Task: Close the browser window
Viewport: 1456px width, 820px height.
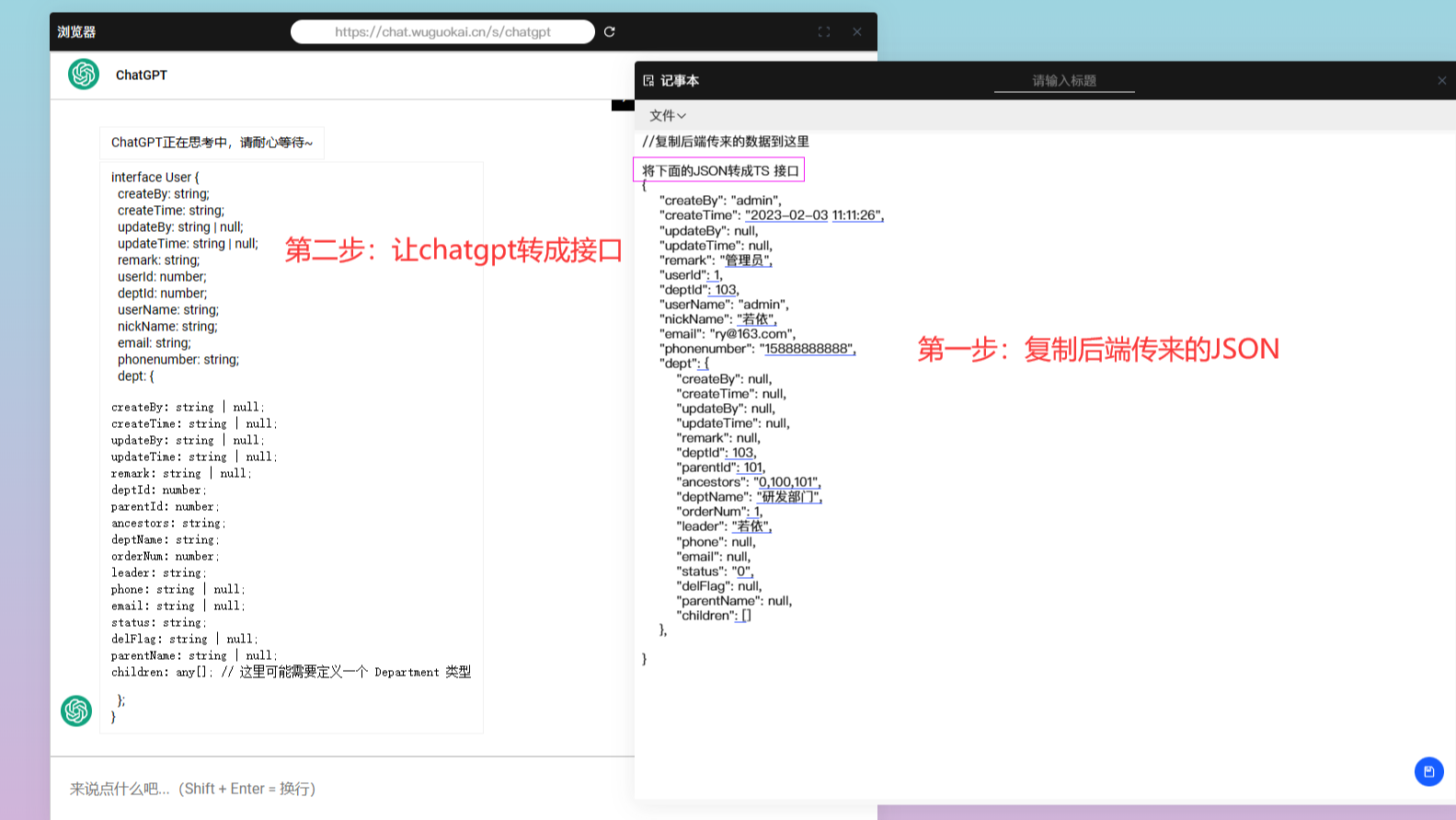Action: 857,31
